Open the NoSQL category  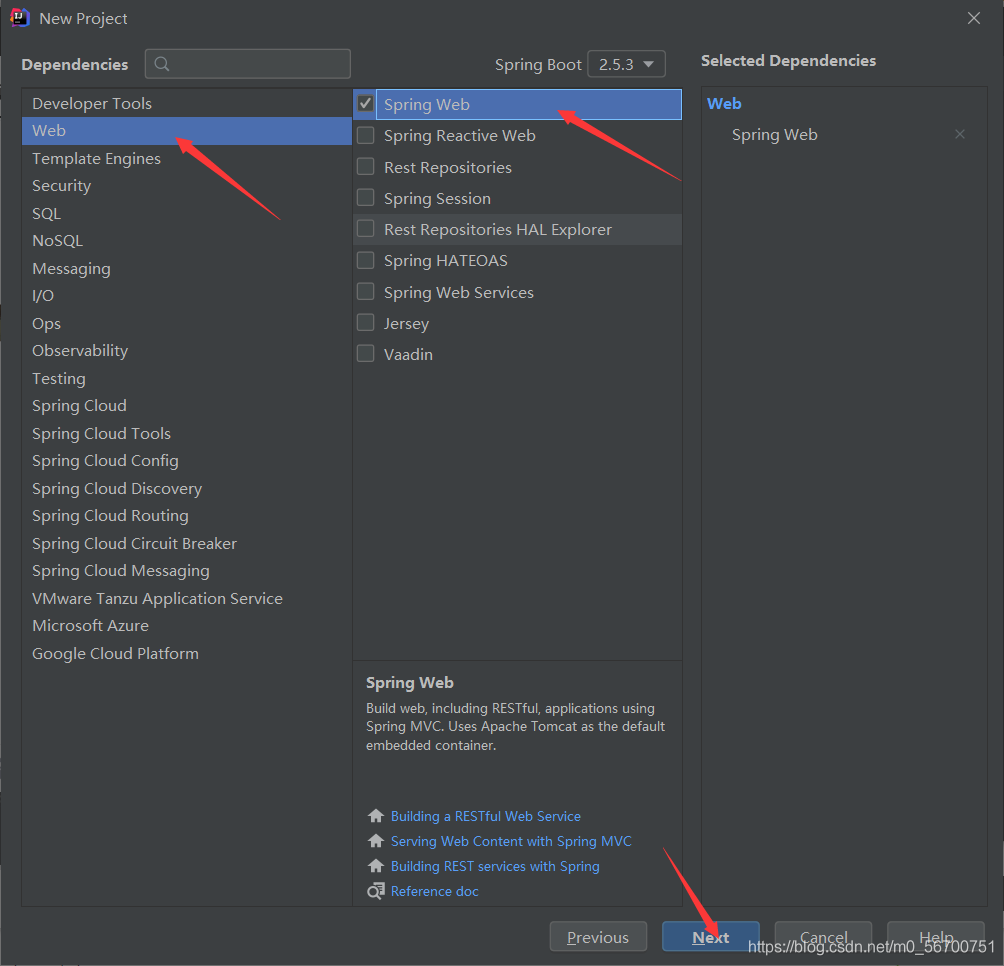[x=186, y=241]
